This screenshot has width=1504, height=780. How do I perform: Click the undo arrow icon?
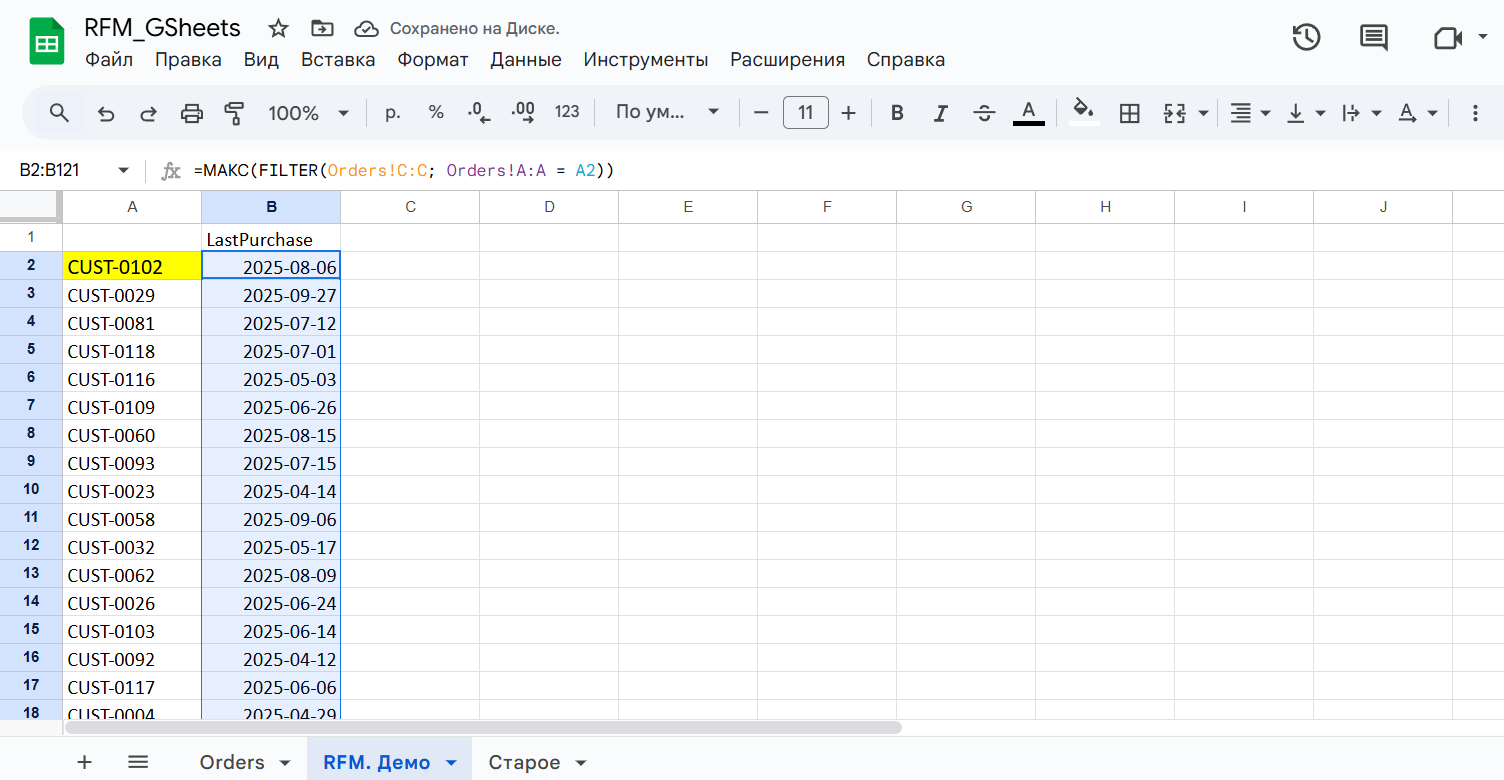coord(106,113)
